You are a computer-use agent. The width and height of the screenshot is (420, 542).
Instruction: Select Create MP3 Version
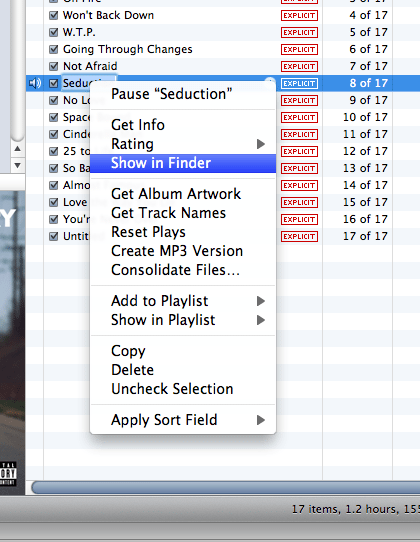pos(183,251)
